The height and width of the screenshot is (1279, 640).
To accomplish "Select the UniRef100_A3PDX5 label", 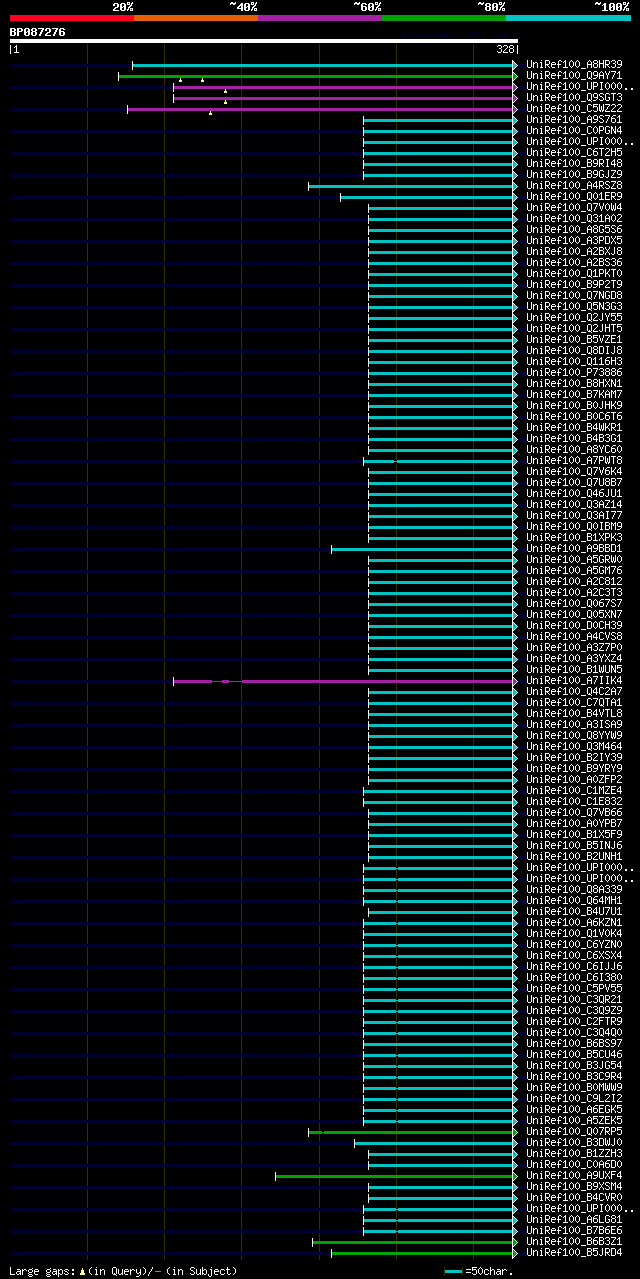I will 574,240.
